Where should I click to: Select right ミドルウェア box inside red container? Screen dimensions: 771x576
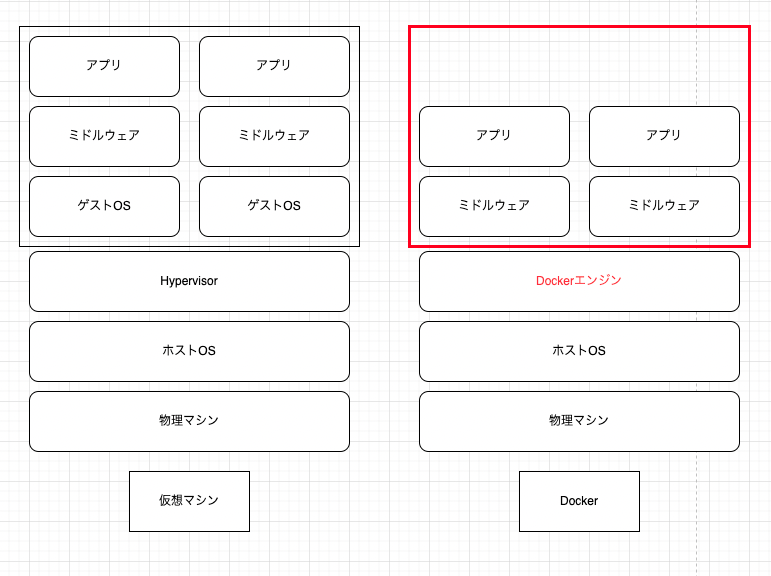664,206
